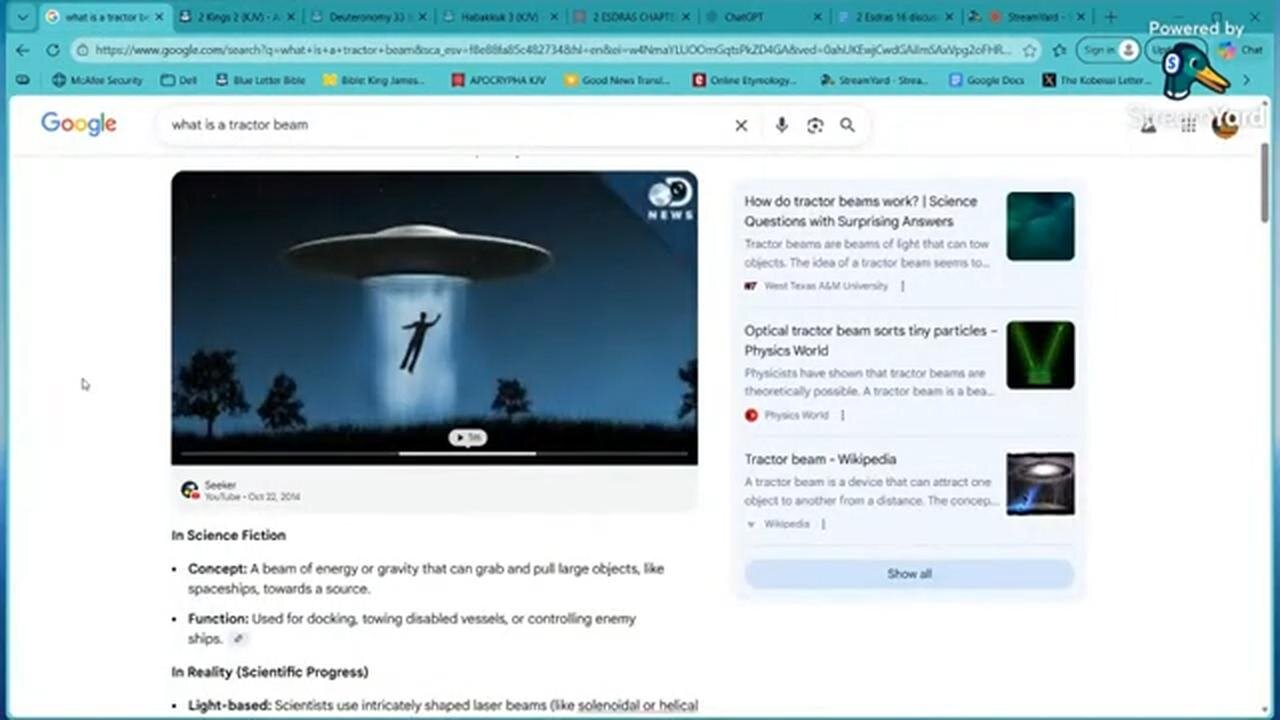Switch to the Deuteronomy 33 tab
This screenshot has width=1280, height=720.
tap(368, 17)
